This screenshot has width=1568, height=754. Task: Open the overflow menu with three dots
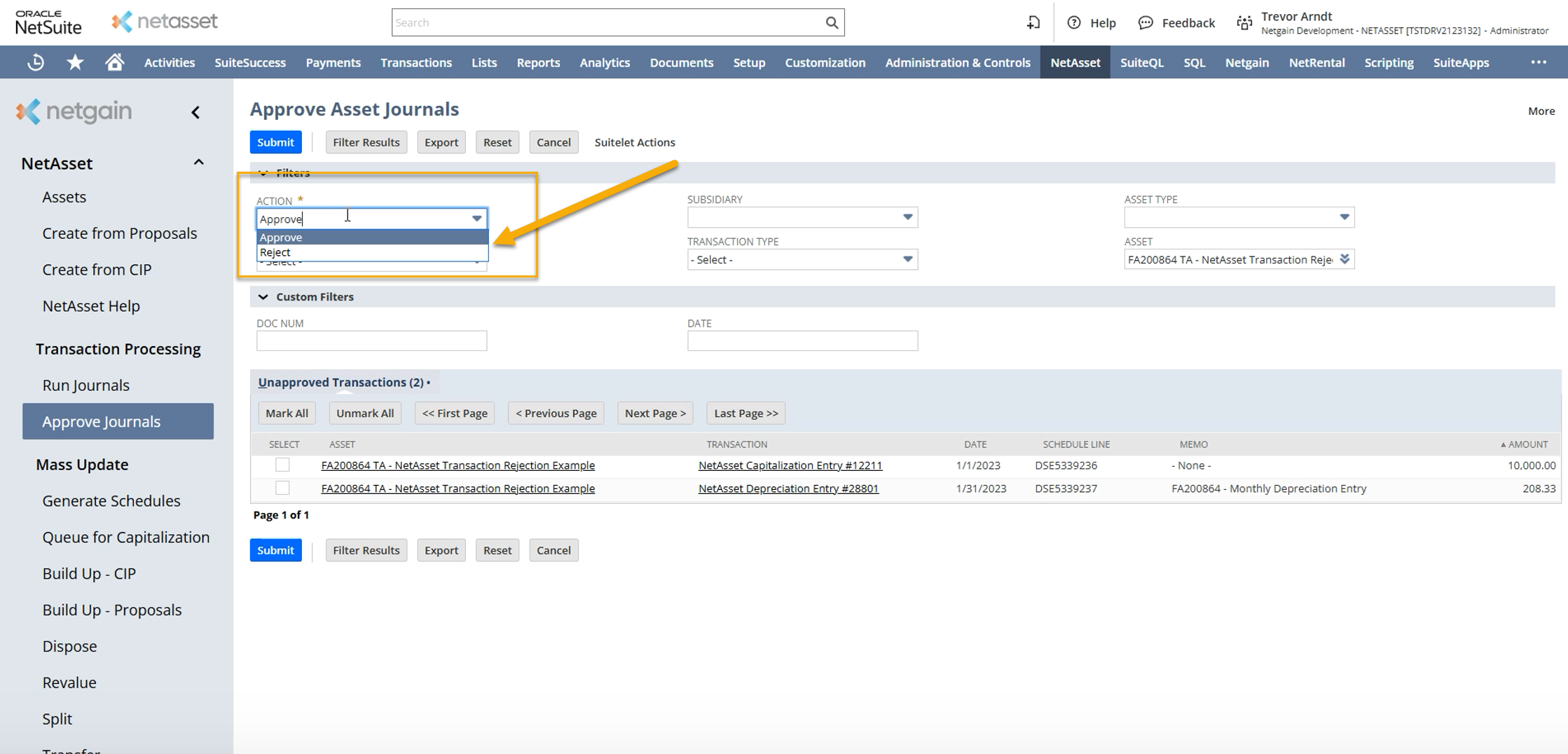1538,62
